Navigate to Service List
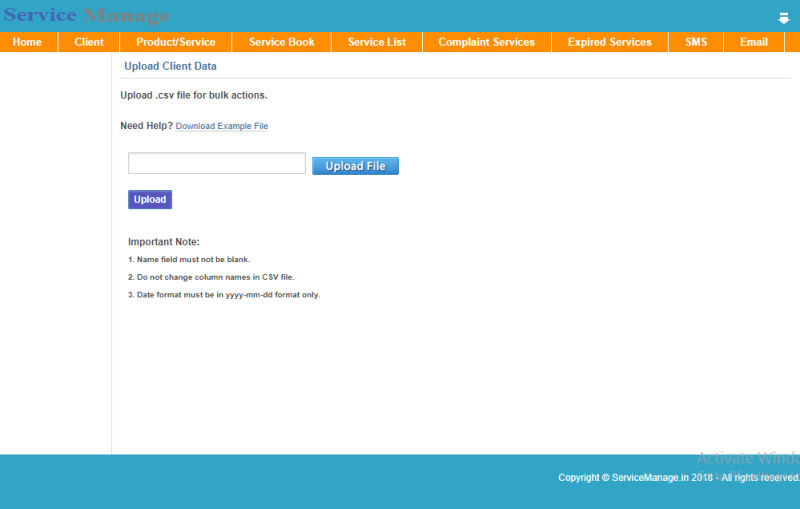 (376, 42)
